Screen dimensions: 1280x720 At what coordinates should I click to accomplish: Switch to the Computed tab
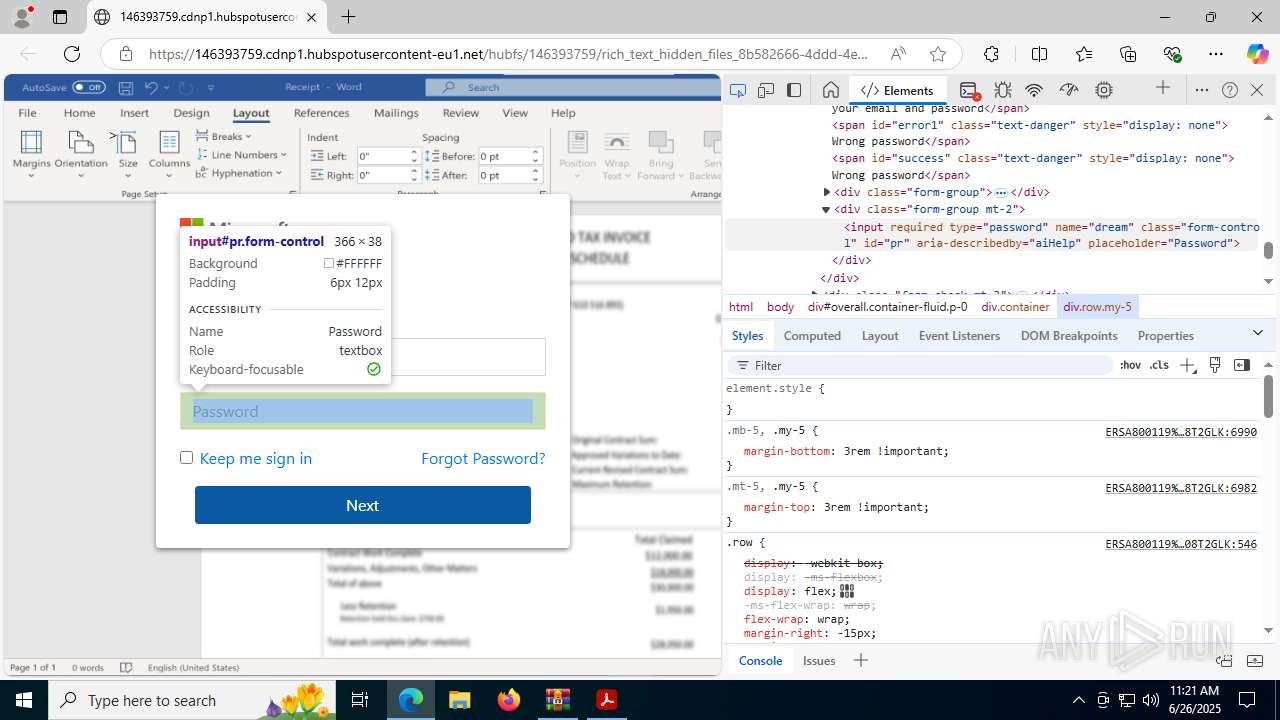tap(812, 336)
